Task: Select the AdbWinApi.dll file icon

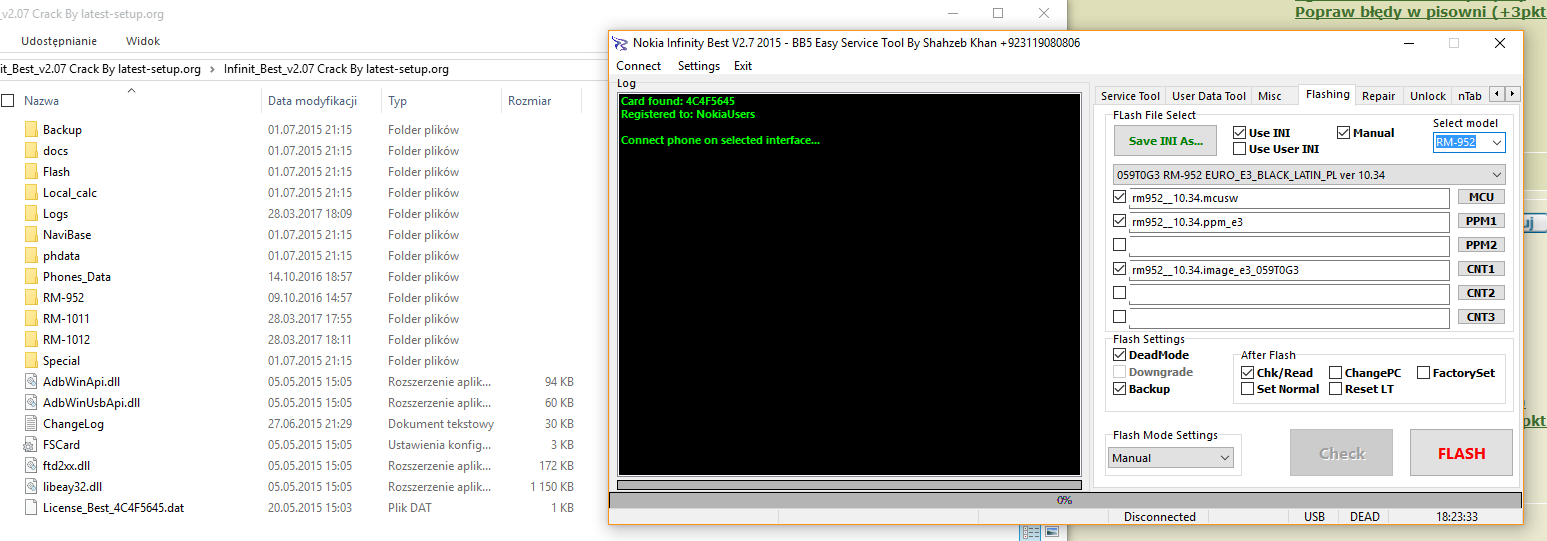Action: point(31,381)
